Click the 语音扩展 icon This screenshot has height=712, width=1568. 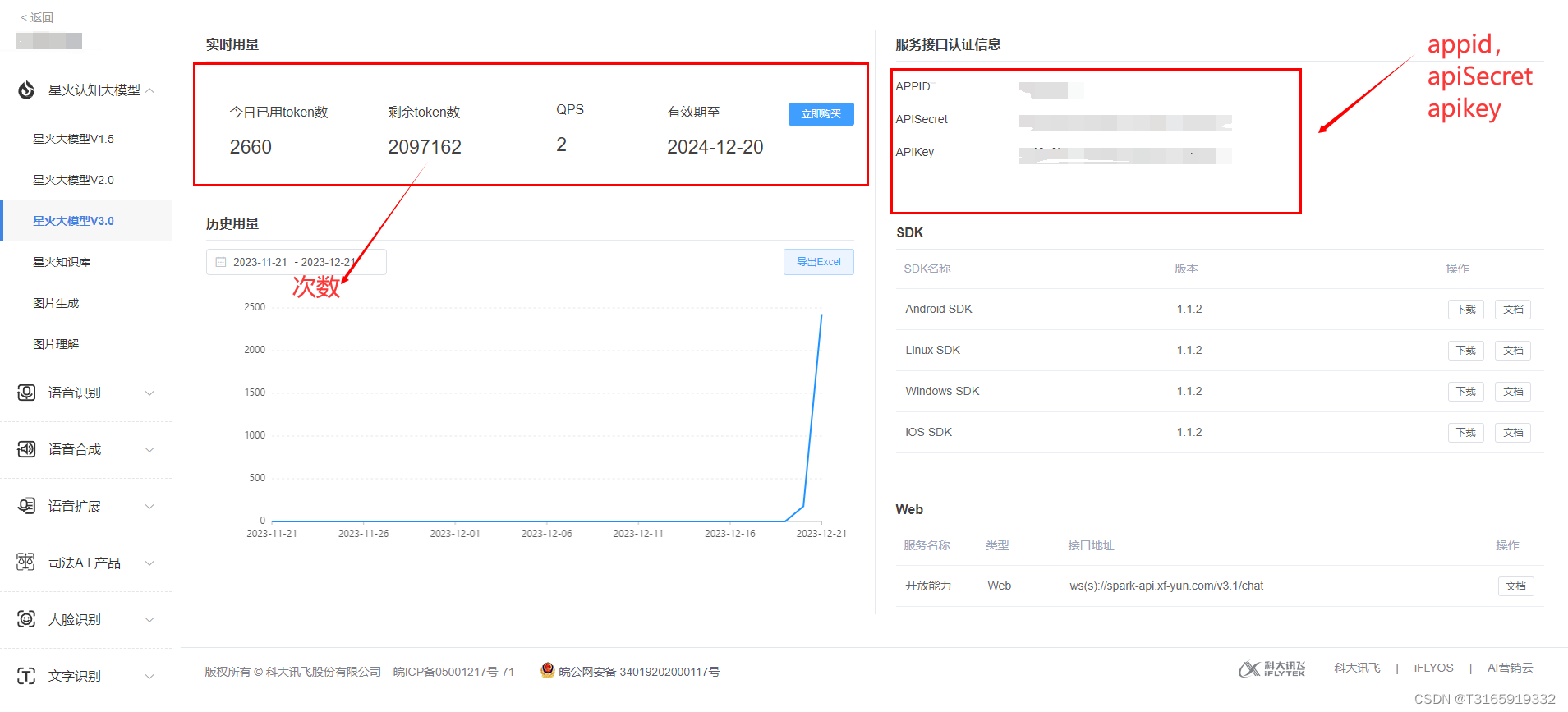pos(26,506)
